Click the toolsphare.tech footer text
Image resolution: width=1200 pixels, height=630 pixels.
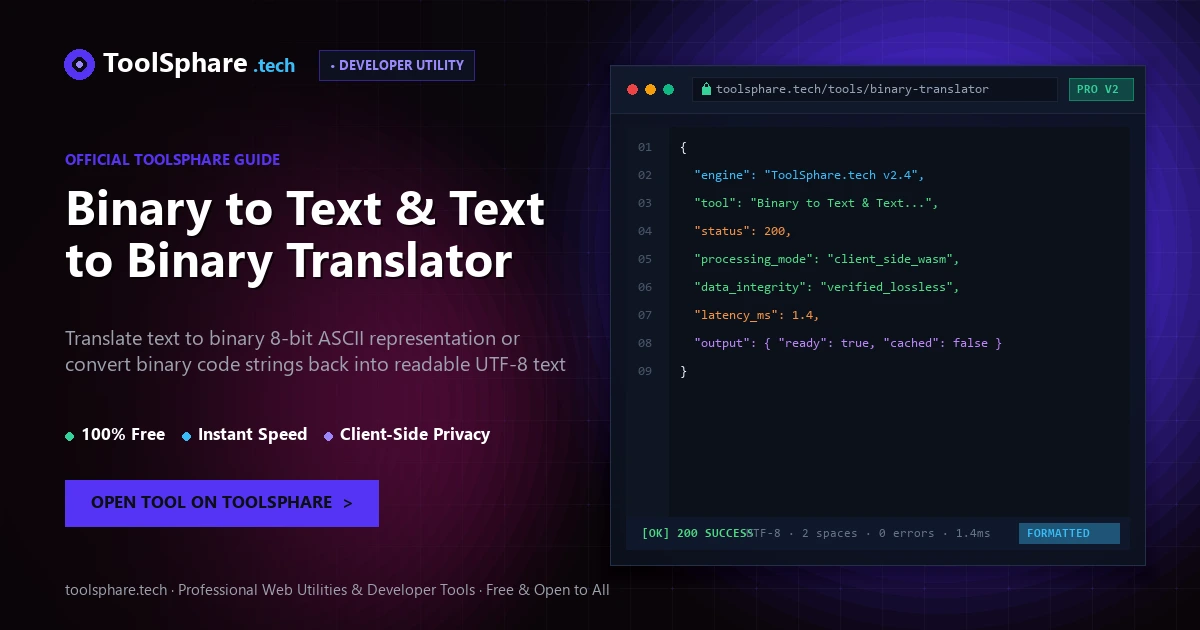coord(337,590)
